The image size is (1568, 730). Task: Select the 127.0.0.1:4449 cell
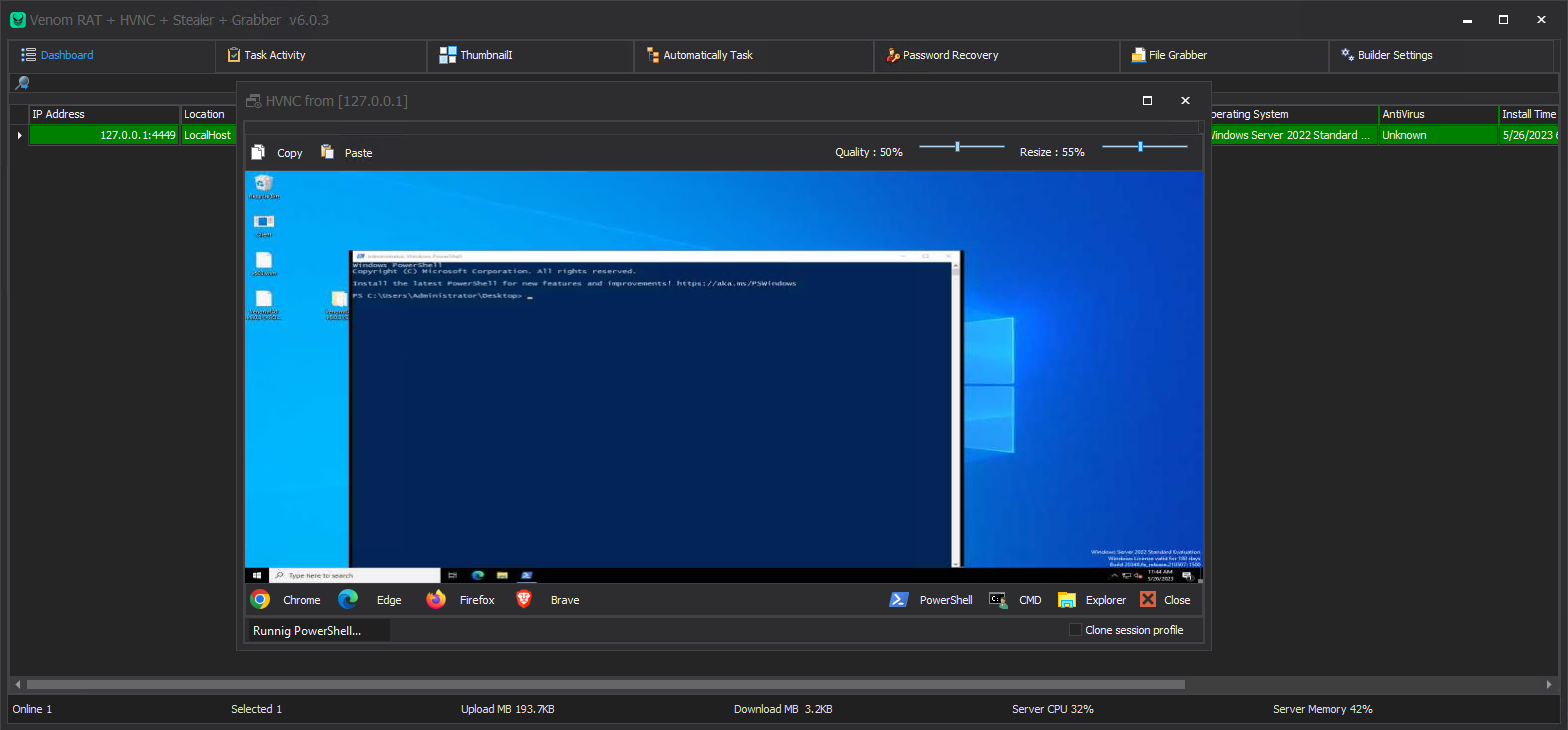click(x=104, y=135)
